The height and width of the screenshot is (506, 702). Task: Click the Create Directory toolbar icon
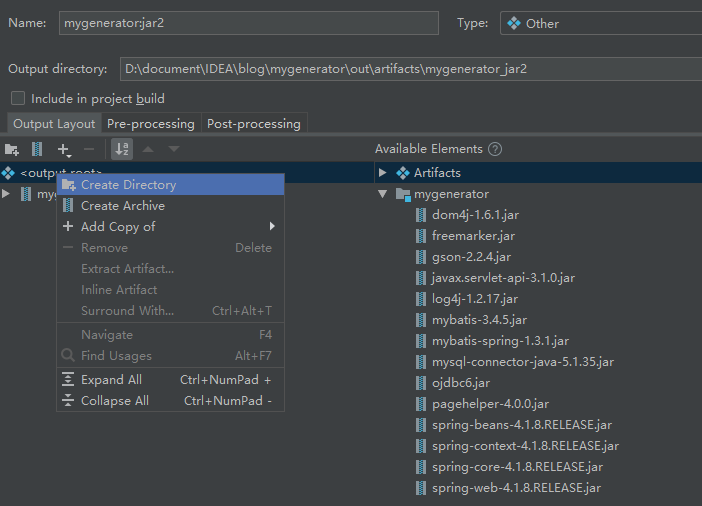point(12,149)
